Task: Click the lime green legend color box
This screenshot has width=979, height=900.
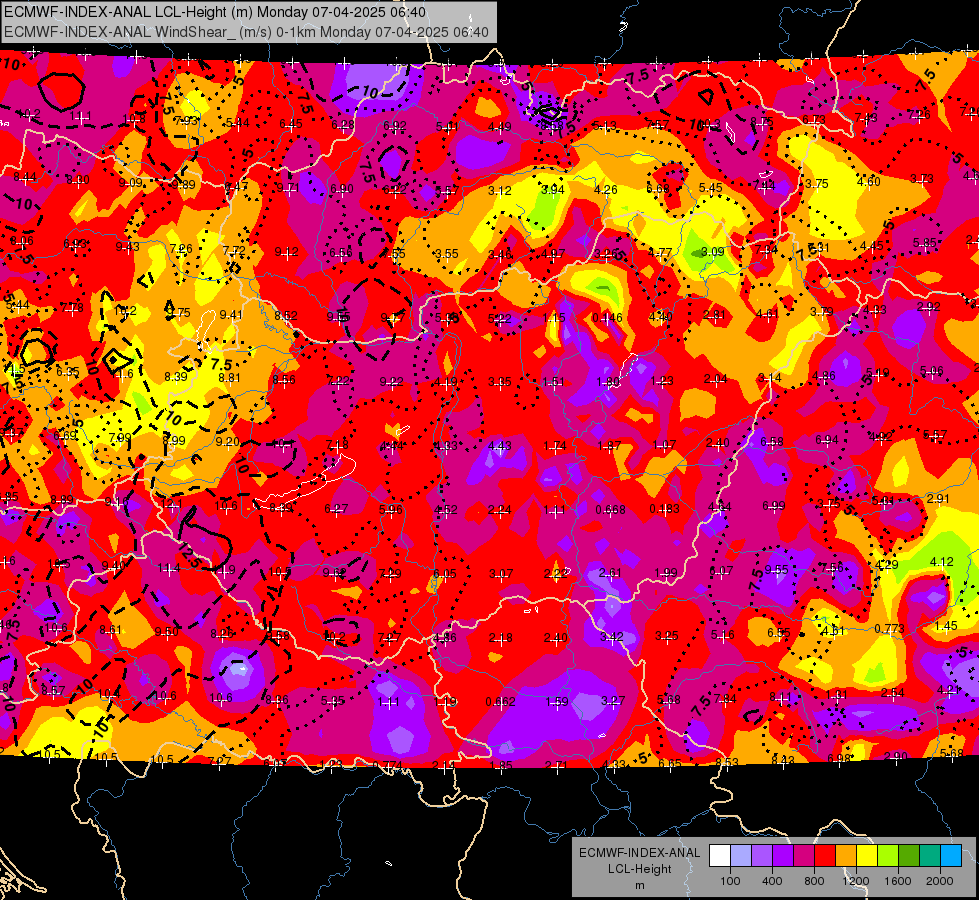Action: (x=888, y=856)
